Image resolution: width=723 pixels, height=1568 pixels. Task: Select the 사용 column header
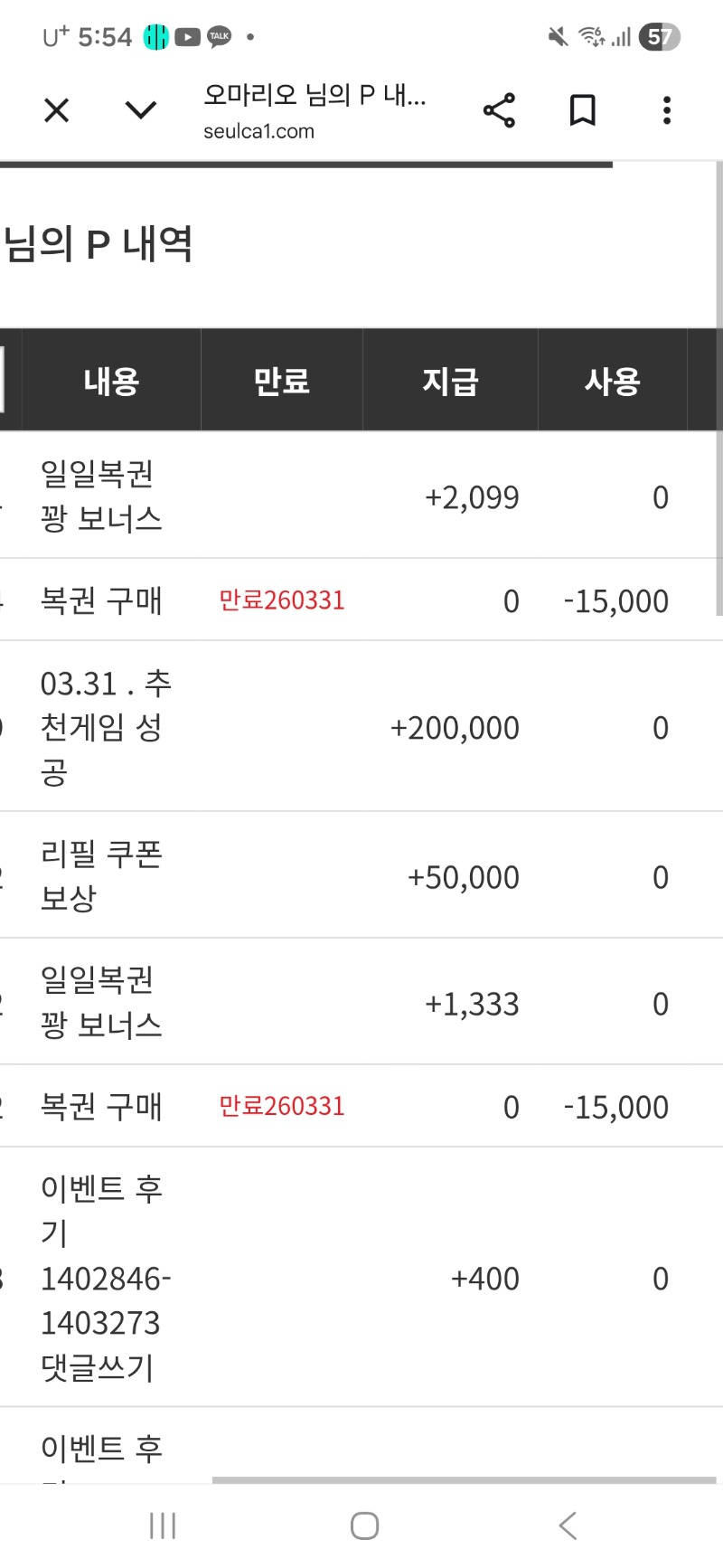pyautogui.click(x=613, y=381)
